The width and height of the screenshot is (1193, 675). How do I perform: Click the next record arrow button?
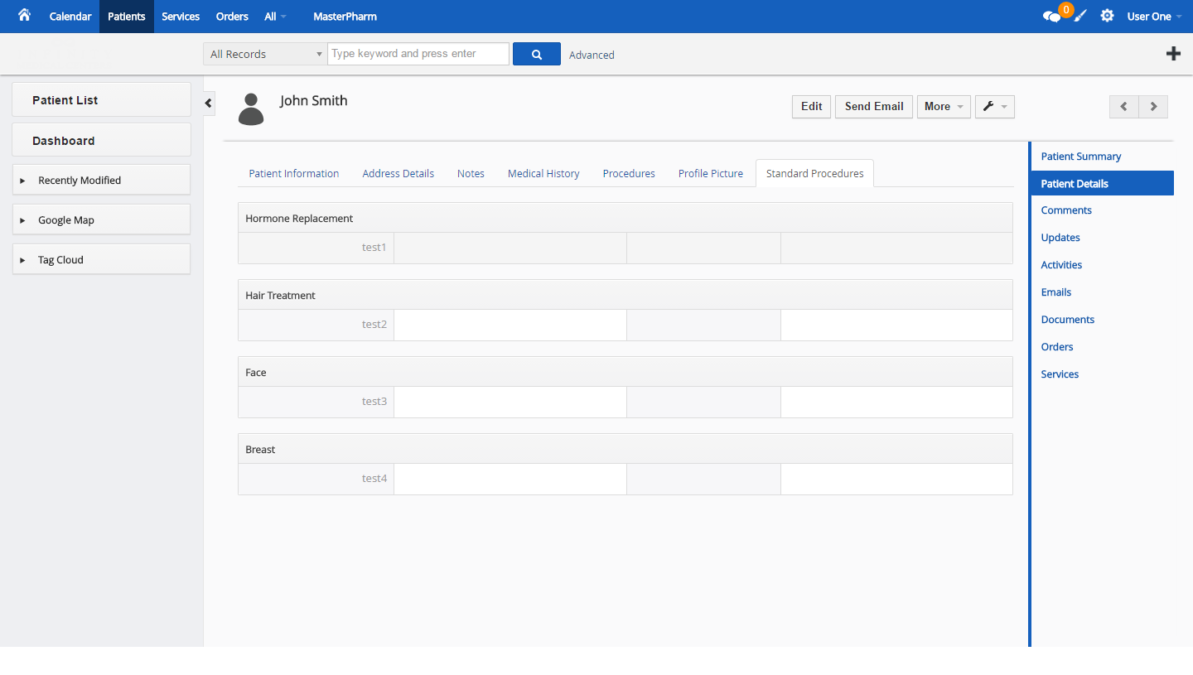pos(1153,106)
